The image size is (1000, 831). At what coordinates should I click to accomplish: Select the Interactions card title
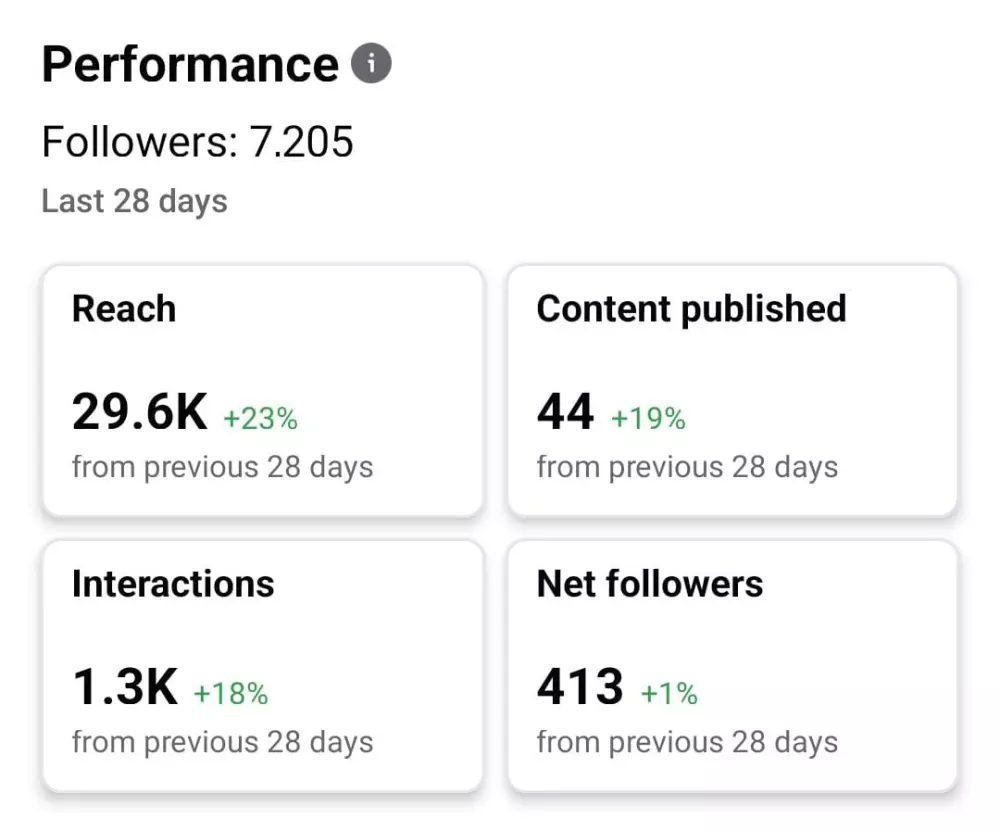(173, 584)
